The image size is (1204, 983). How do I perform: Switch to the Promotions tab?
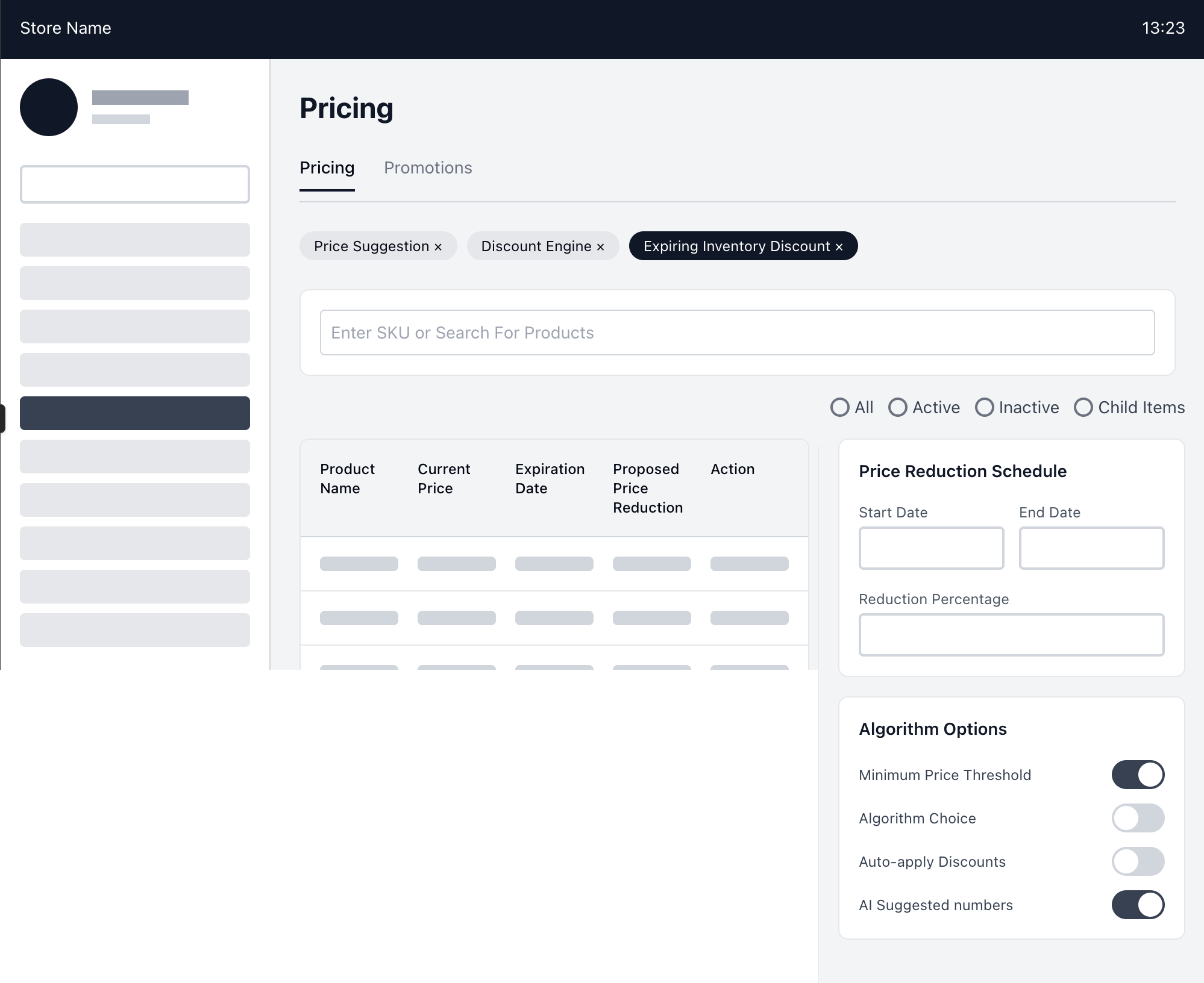[428, 168]
